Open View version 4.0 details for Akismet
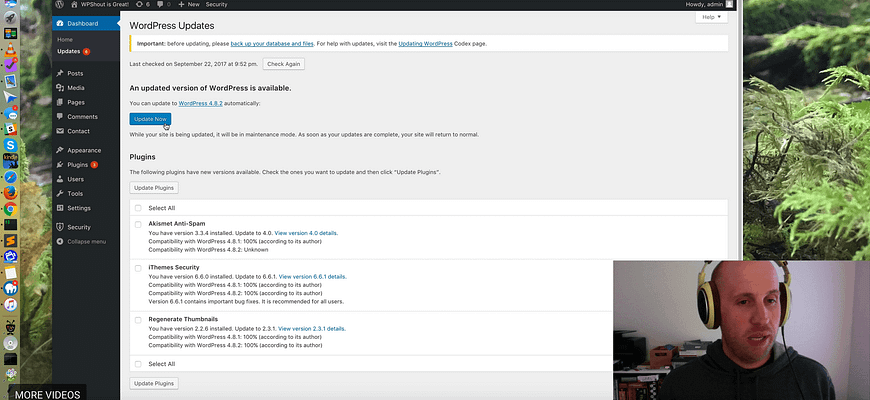Screen dimensions: 870x400 (306, 233)
